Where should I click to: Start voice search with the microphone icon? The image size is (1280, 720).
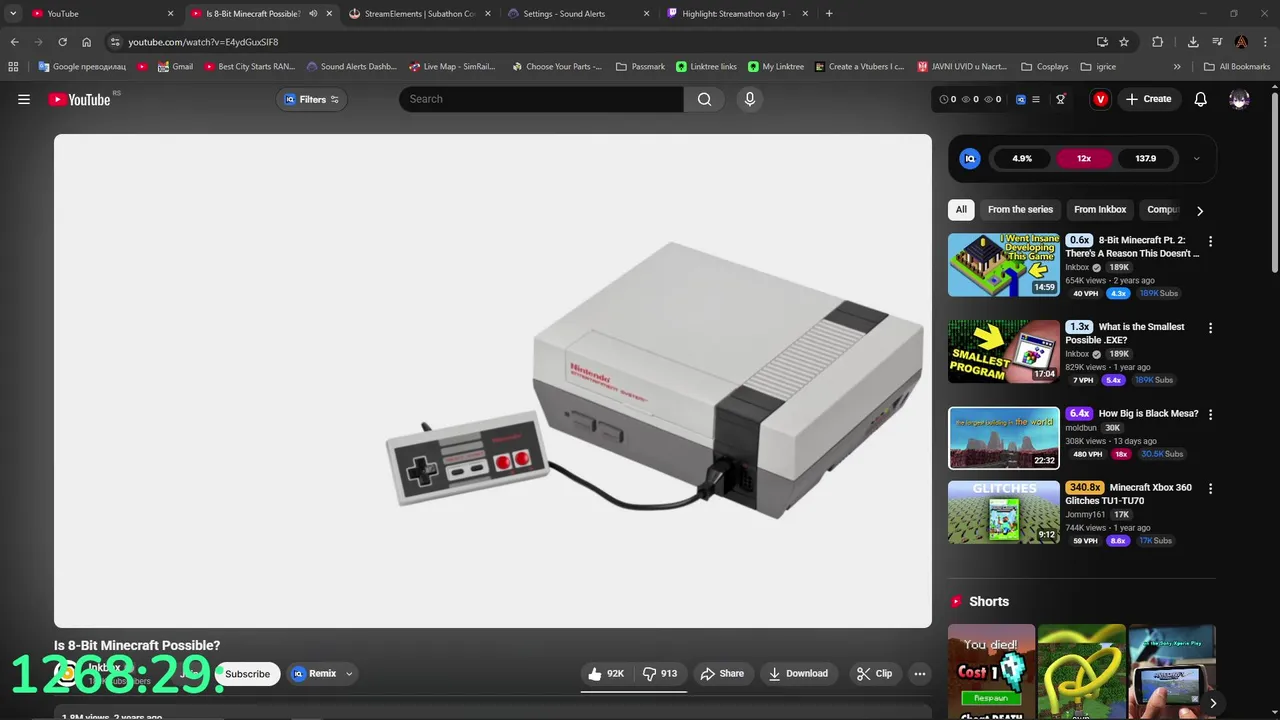(750, 99)
